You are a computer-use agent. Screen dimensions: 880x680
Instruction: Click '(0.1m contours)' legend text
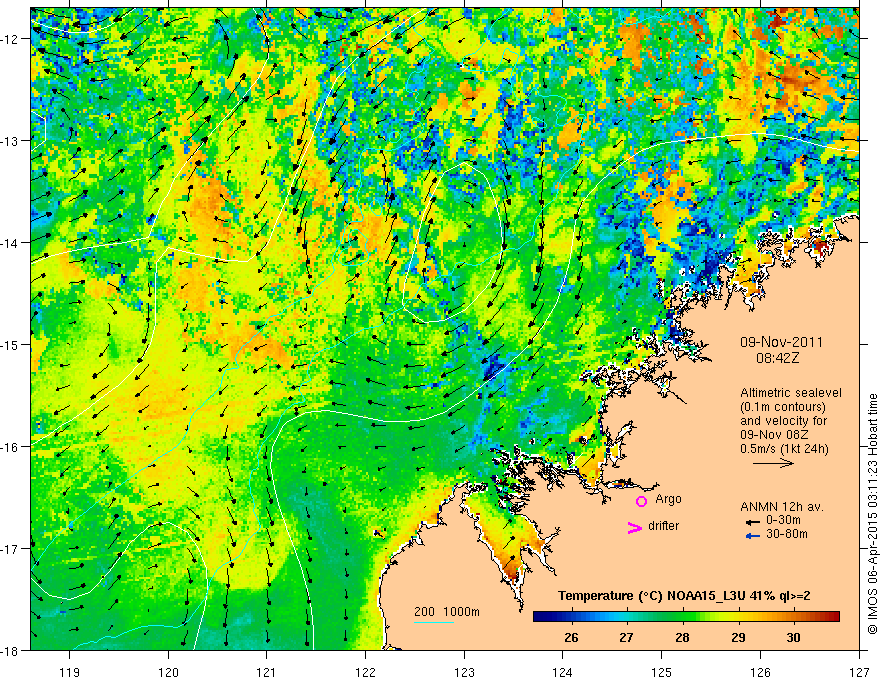point(783,407)
